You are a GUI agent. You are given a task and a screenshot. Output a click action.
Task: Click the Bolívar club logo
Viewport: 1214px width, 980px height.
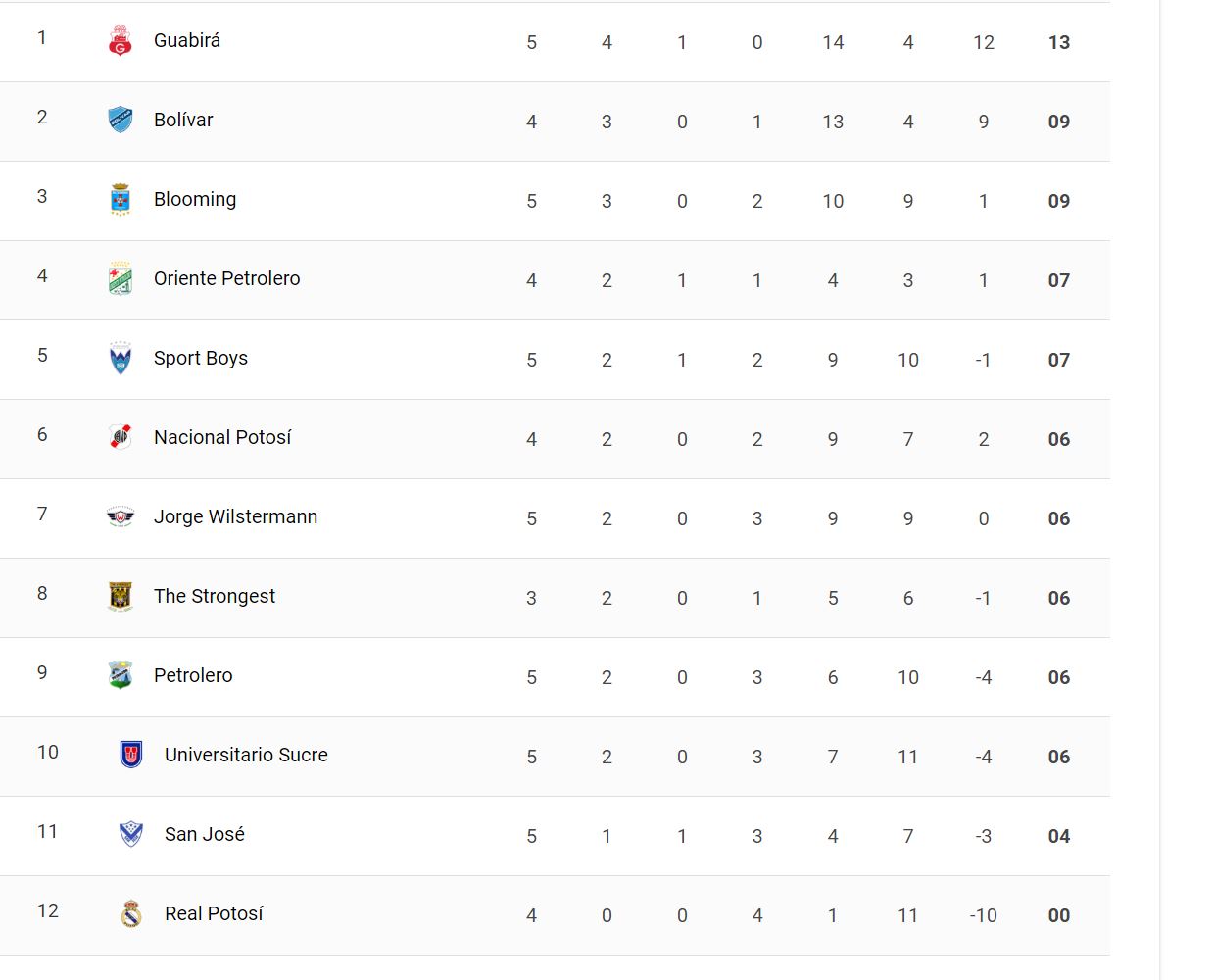[120, 120]
